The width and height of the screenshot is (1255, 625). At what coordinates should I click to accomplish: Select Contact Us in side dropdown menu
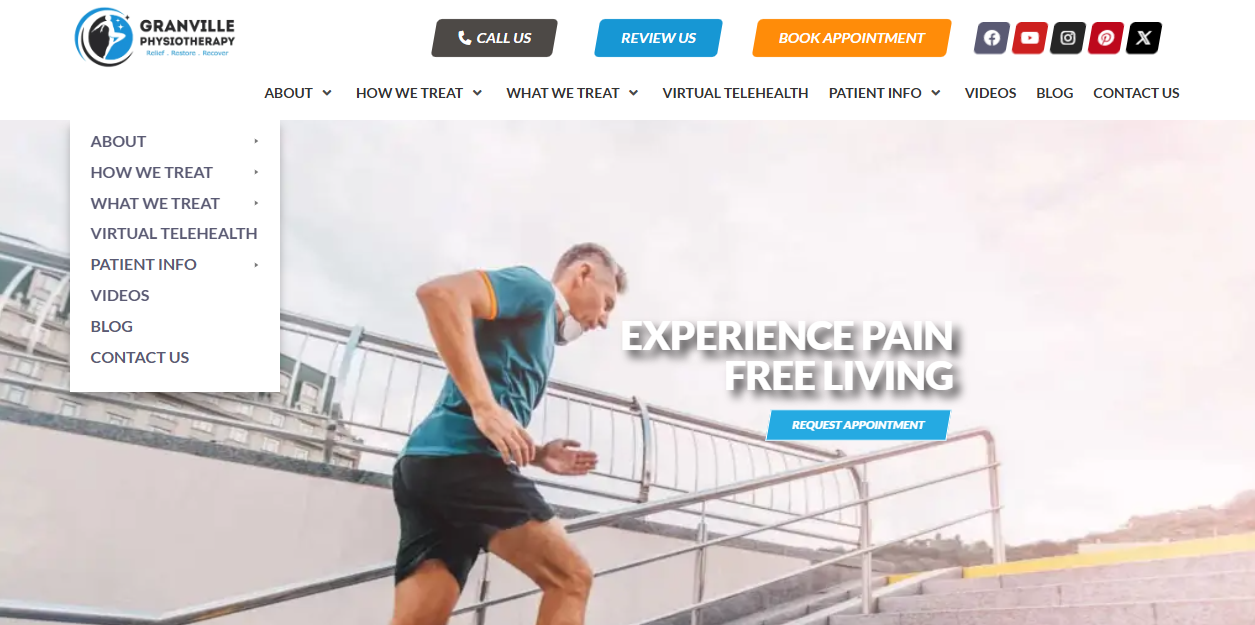tap(140, 357)
